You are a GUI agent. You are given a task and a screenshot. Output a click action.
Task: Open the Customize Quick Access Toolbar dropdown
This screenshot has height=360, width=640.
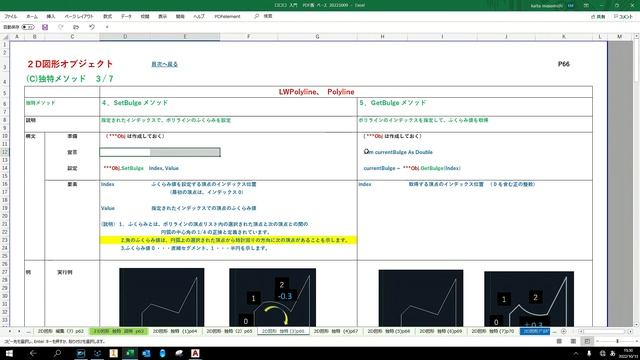coord(107,27)
